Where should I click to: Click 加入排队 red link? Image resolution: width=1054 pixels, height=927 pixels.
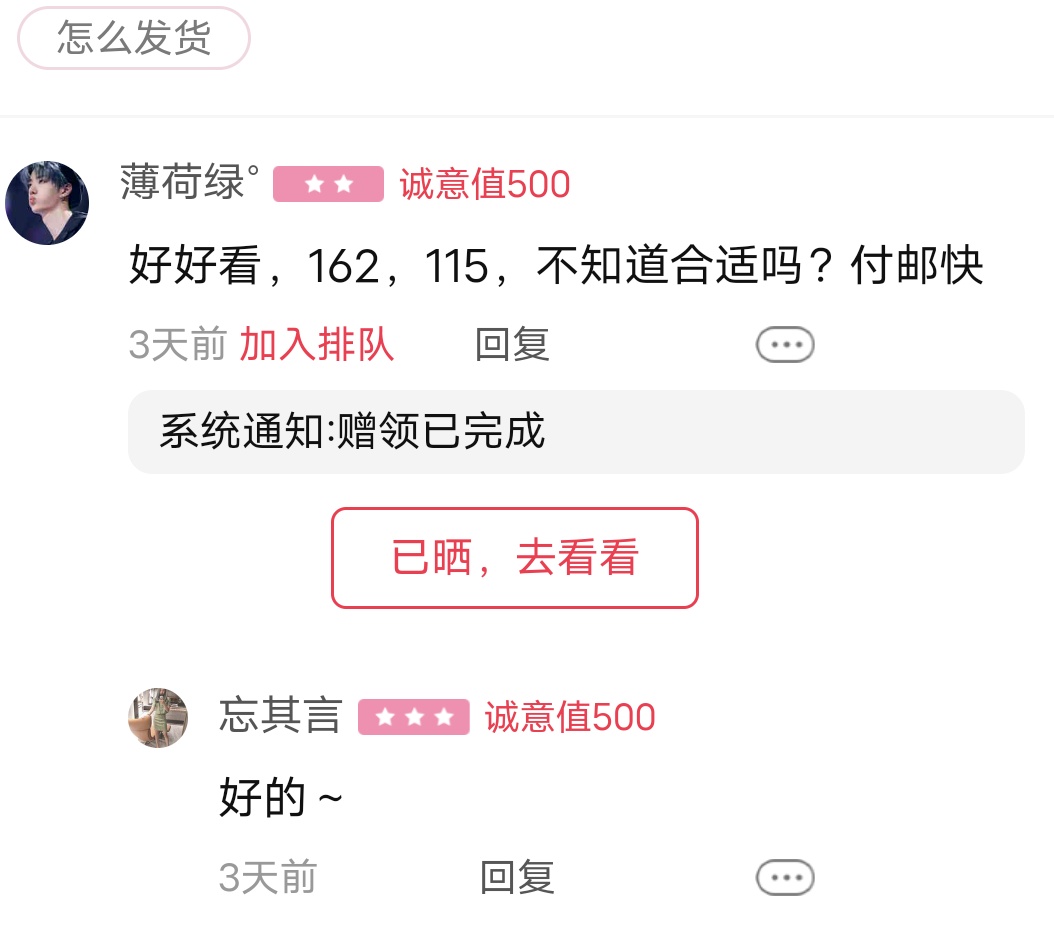(x=317, y=344)
